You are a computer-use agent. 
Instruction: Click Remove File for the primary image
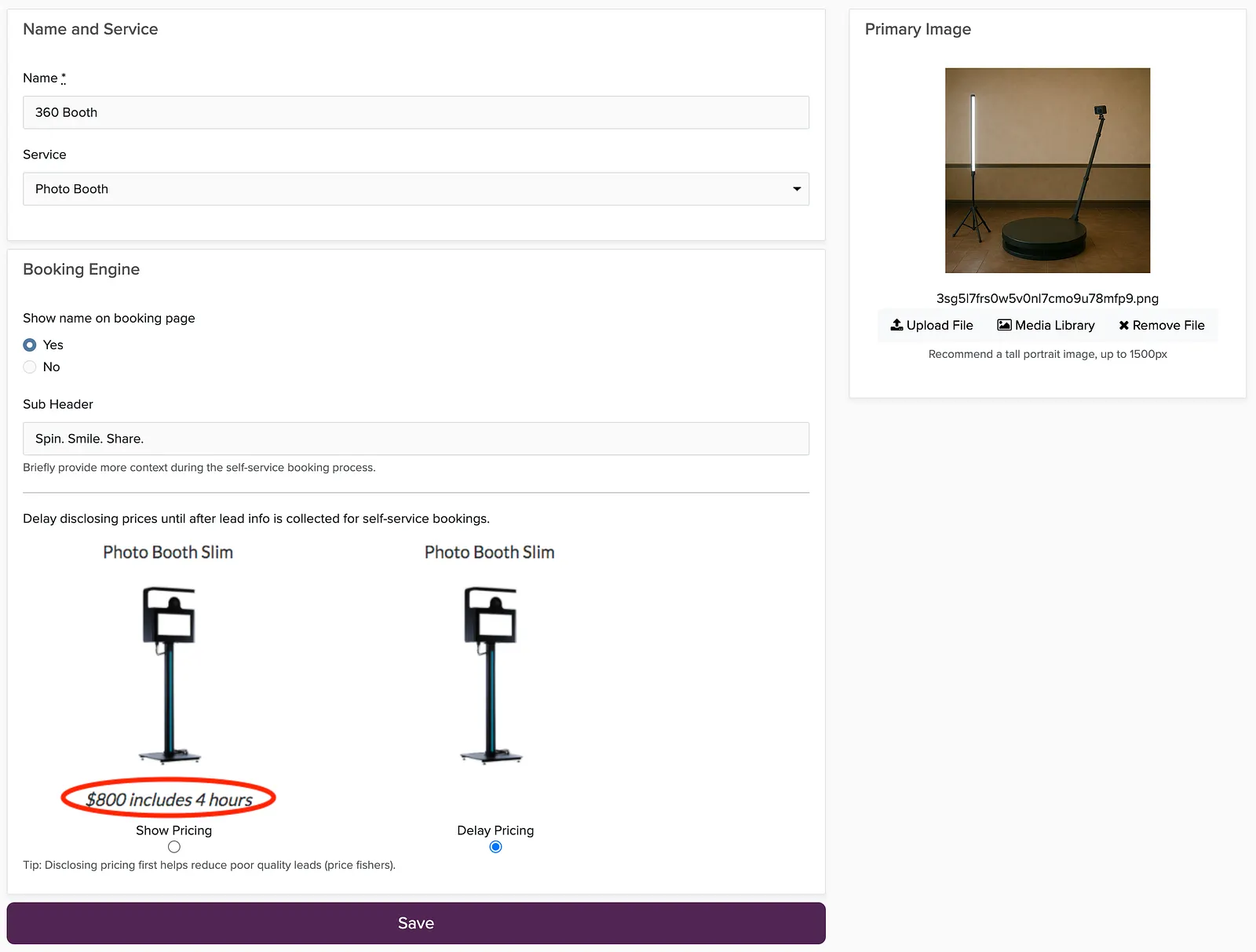[1162, 325]
